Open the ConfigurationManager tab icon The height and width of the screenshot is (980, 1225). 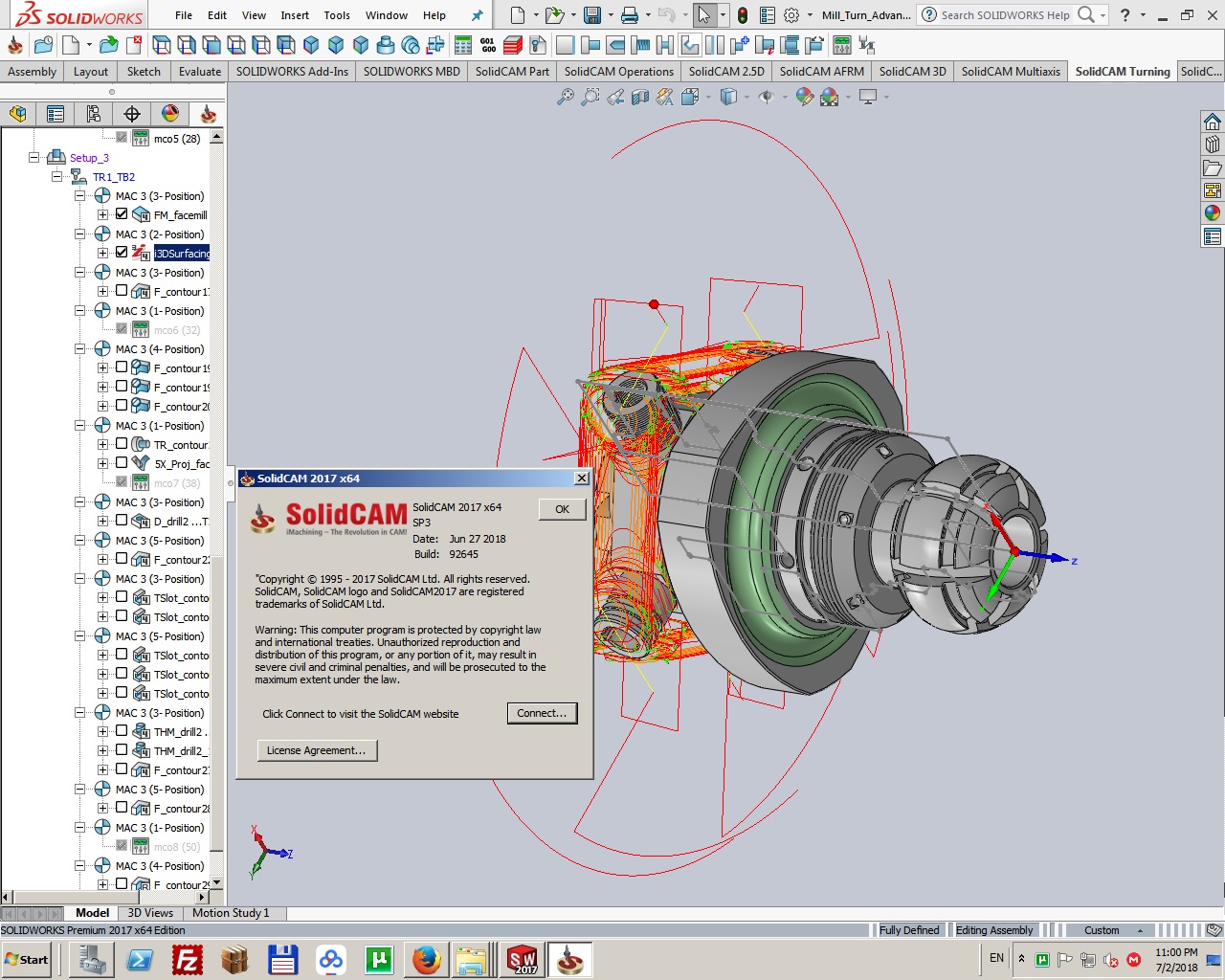pyautogui.click(x=94, y=114)
